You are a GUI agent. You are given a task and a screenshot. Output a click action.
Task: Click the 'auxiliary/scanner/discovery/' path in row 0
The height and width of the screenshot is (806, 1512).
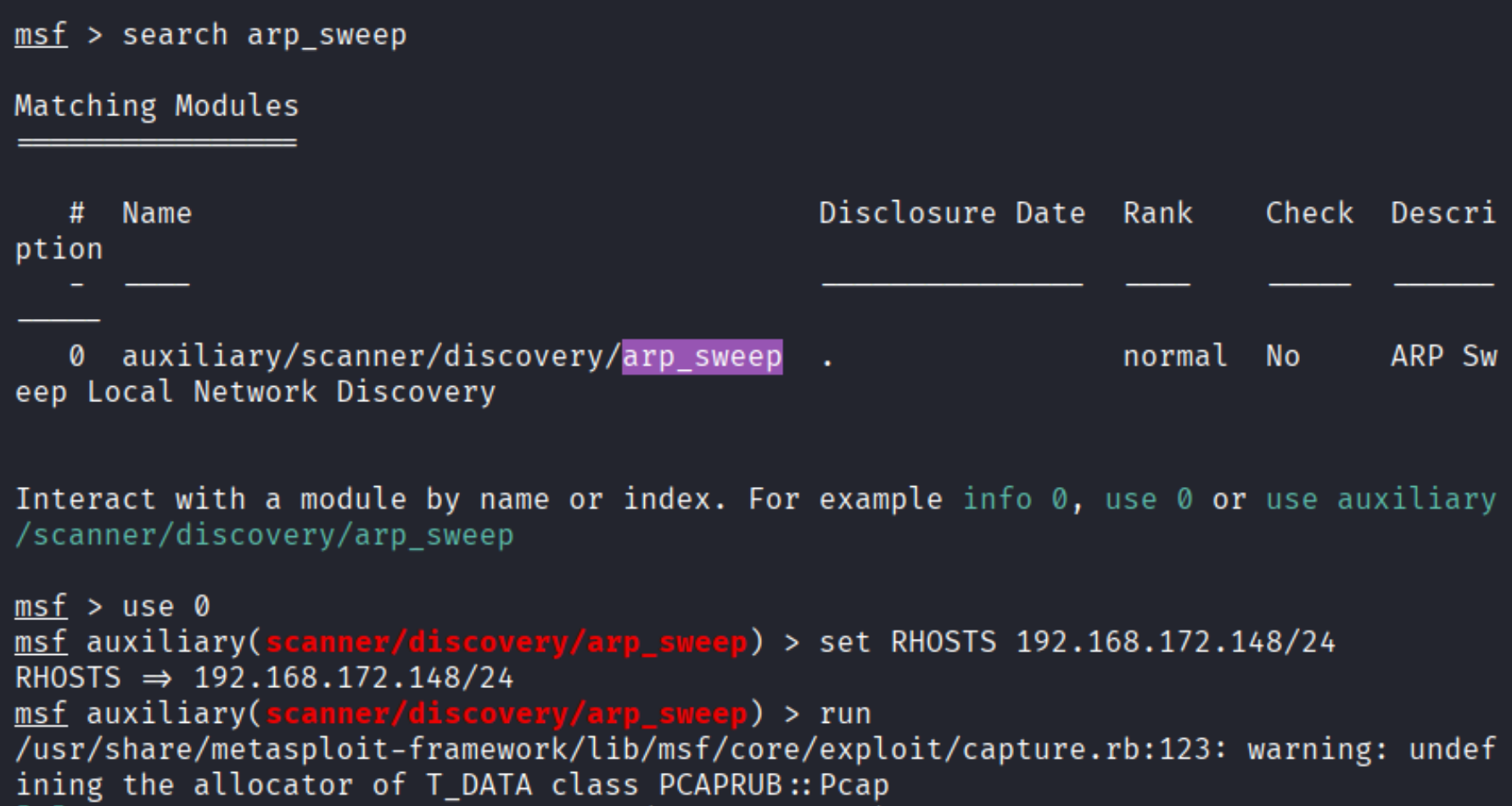(x=372, y=356)
